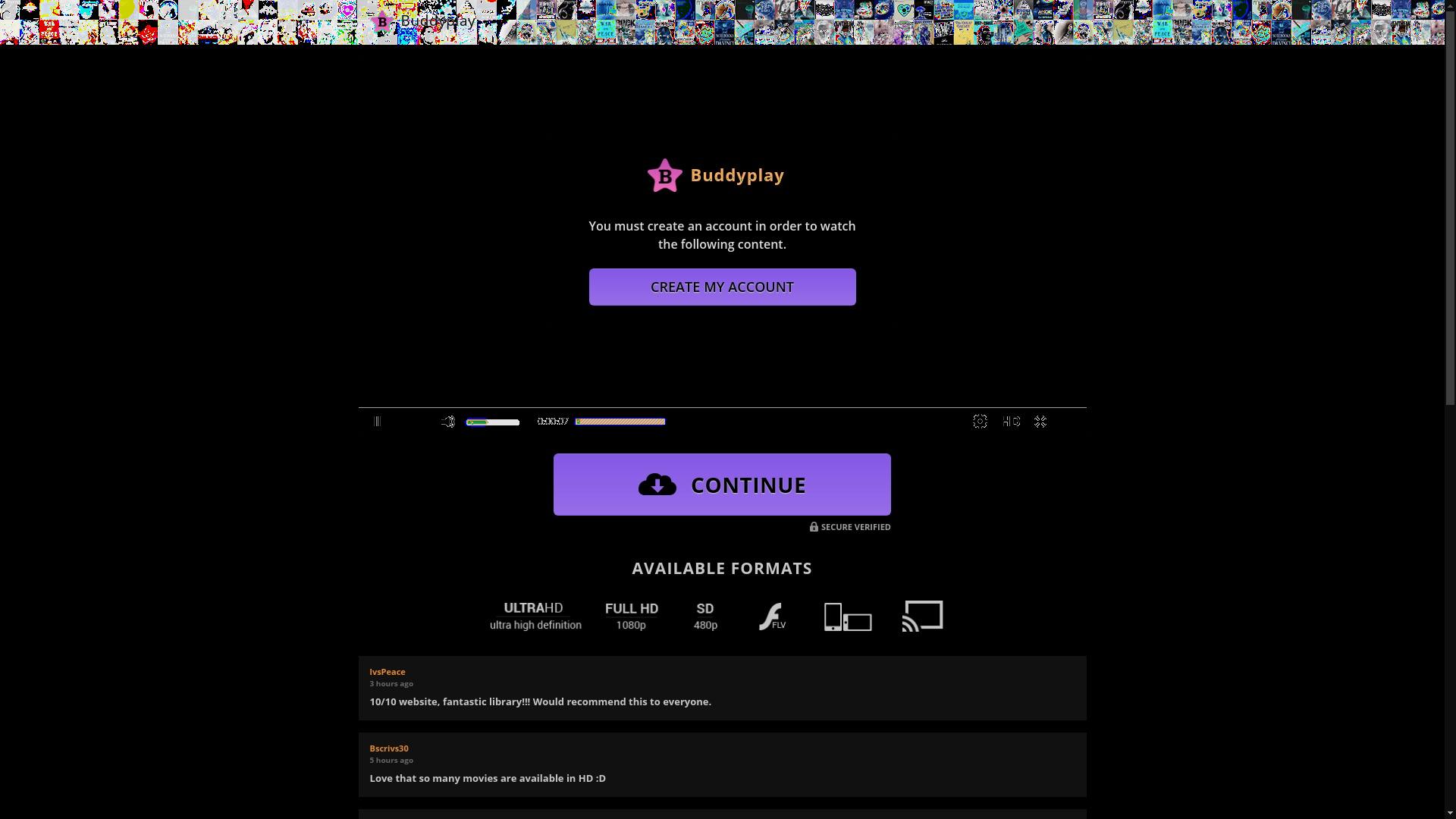
Task: Seek on the video progress bar
Action: pyautogui.click(x=620, y=422)
